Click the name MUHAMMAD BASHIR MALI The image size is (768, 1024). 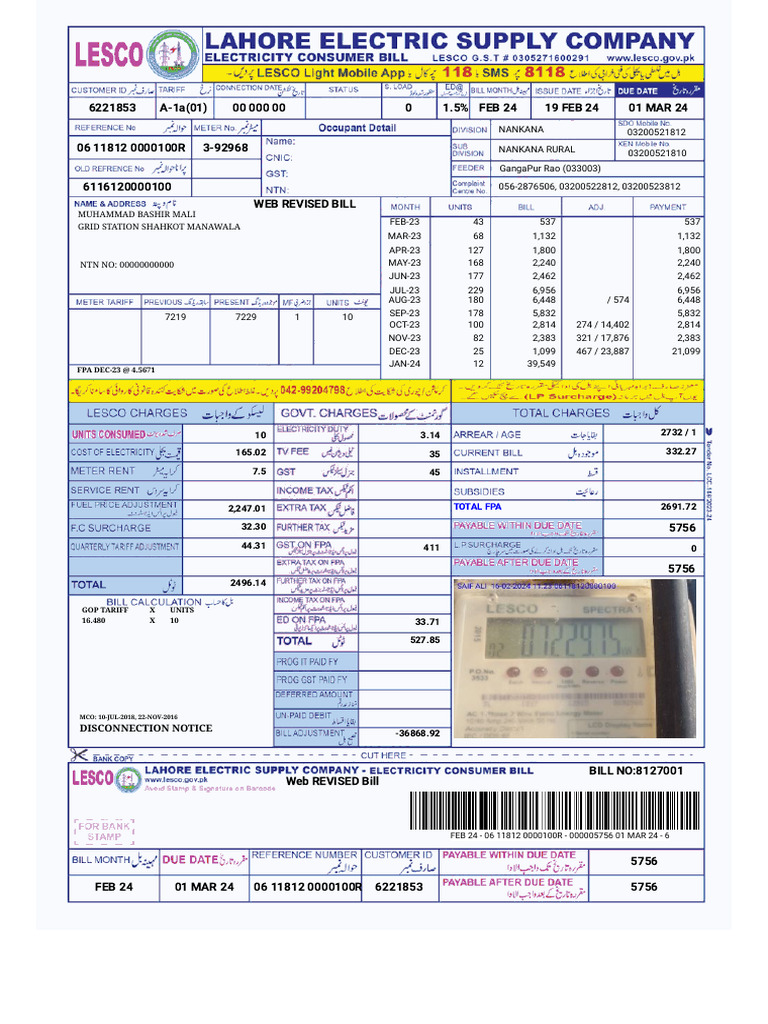pos(136,214)
